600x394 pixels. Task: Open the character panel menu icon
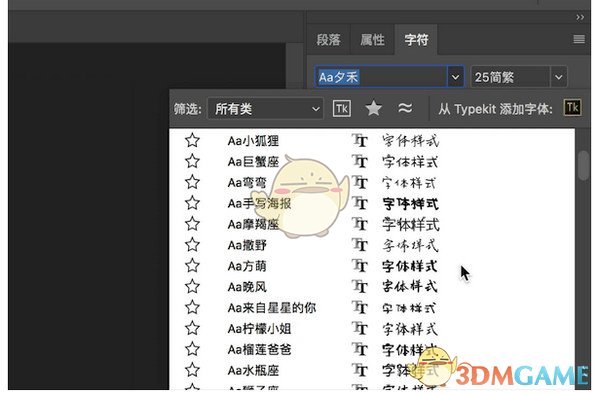point(579,39)
